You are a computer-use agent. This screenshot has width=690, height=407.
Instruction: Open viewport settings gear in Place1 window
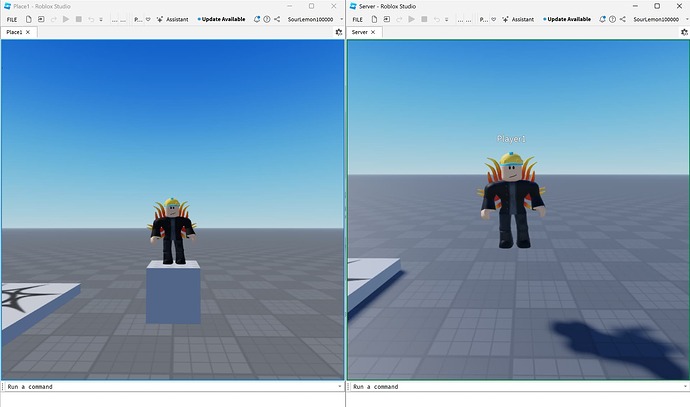339,32
